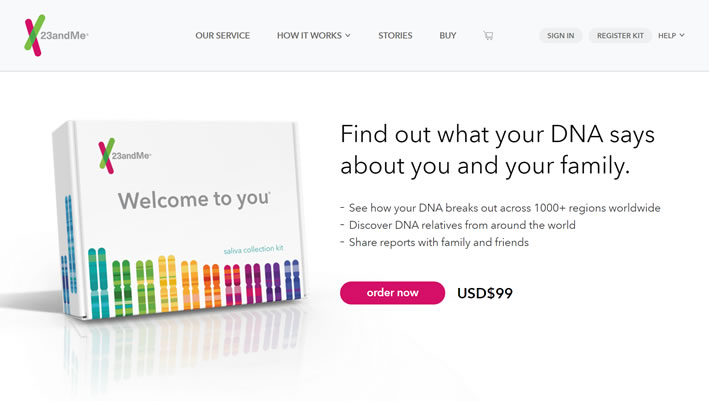Viewport: 709px width, 401px height.
Task: Go to the Stories page
Action: coord(395,36)
